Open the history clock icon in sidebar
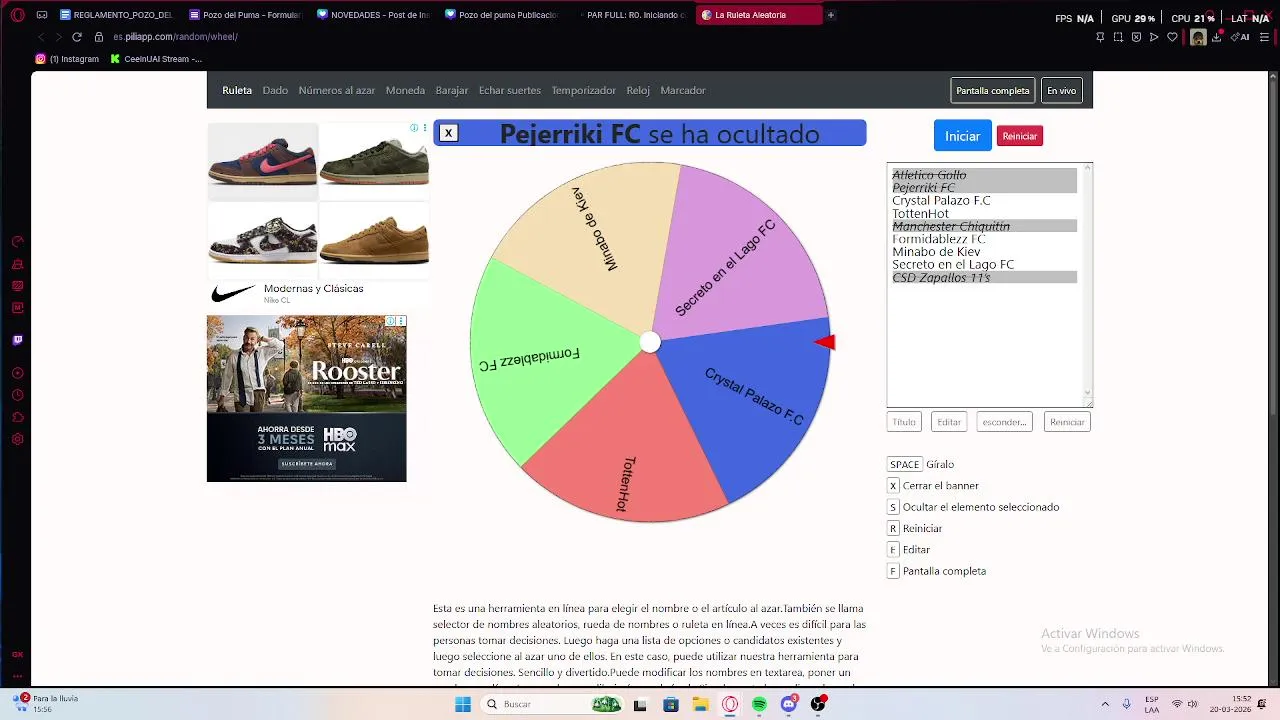 coord(17,395)
